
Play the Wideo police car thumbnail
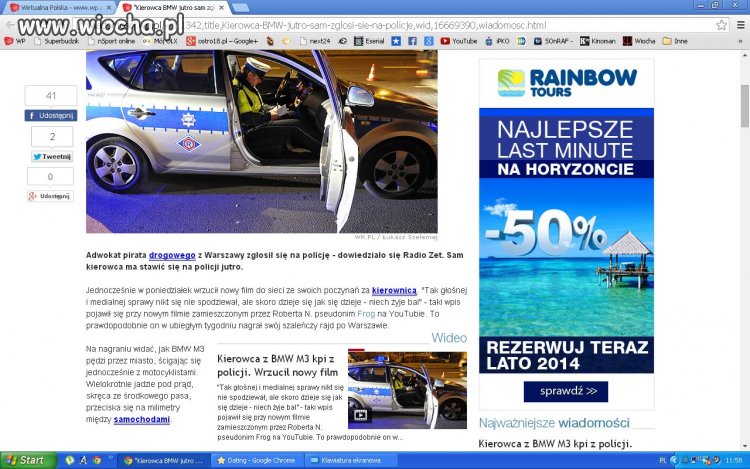tap(407, 390)
